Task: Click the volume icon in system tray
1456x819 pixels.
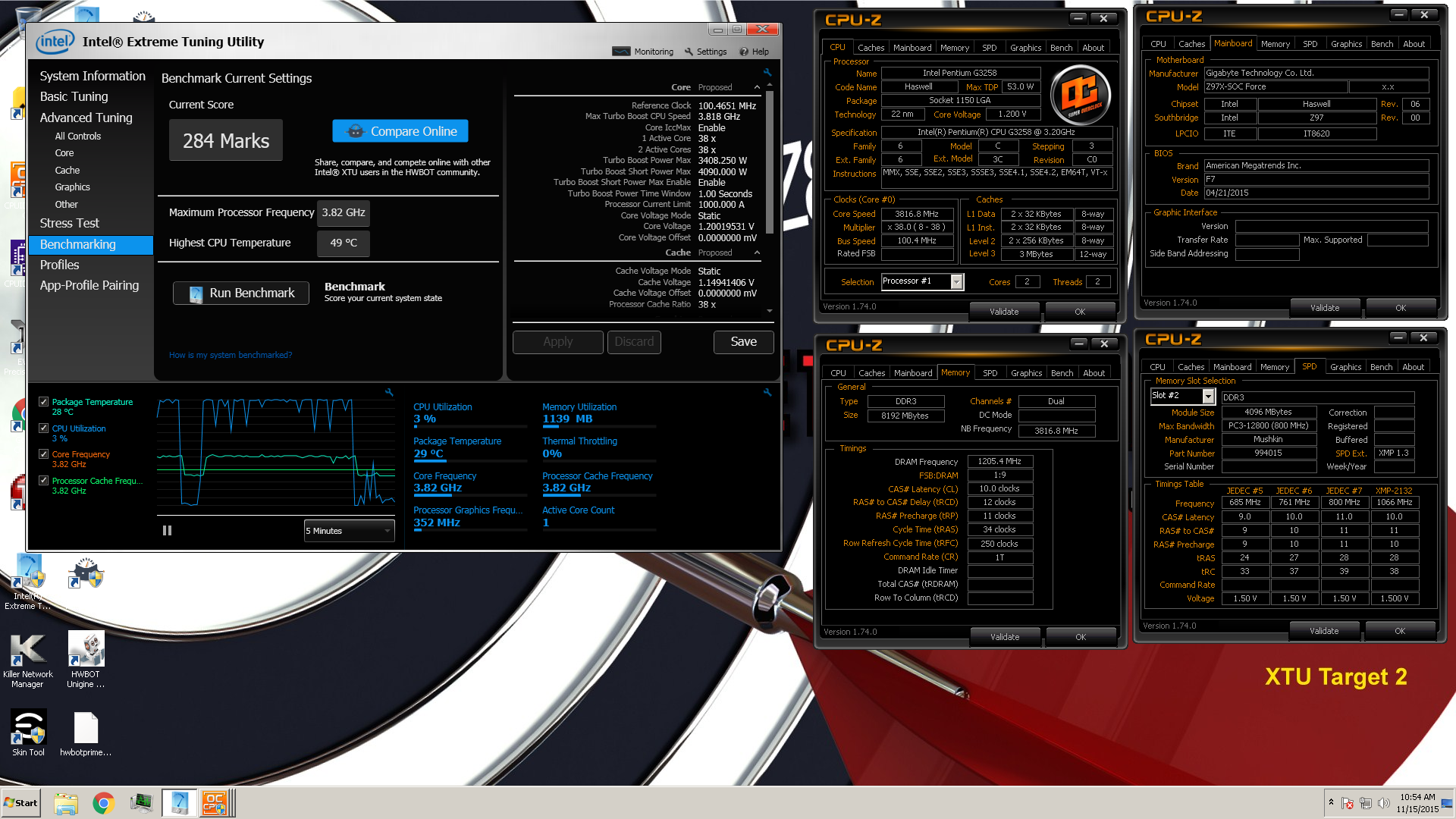Action: [1383, 803]
